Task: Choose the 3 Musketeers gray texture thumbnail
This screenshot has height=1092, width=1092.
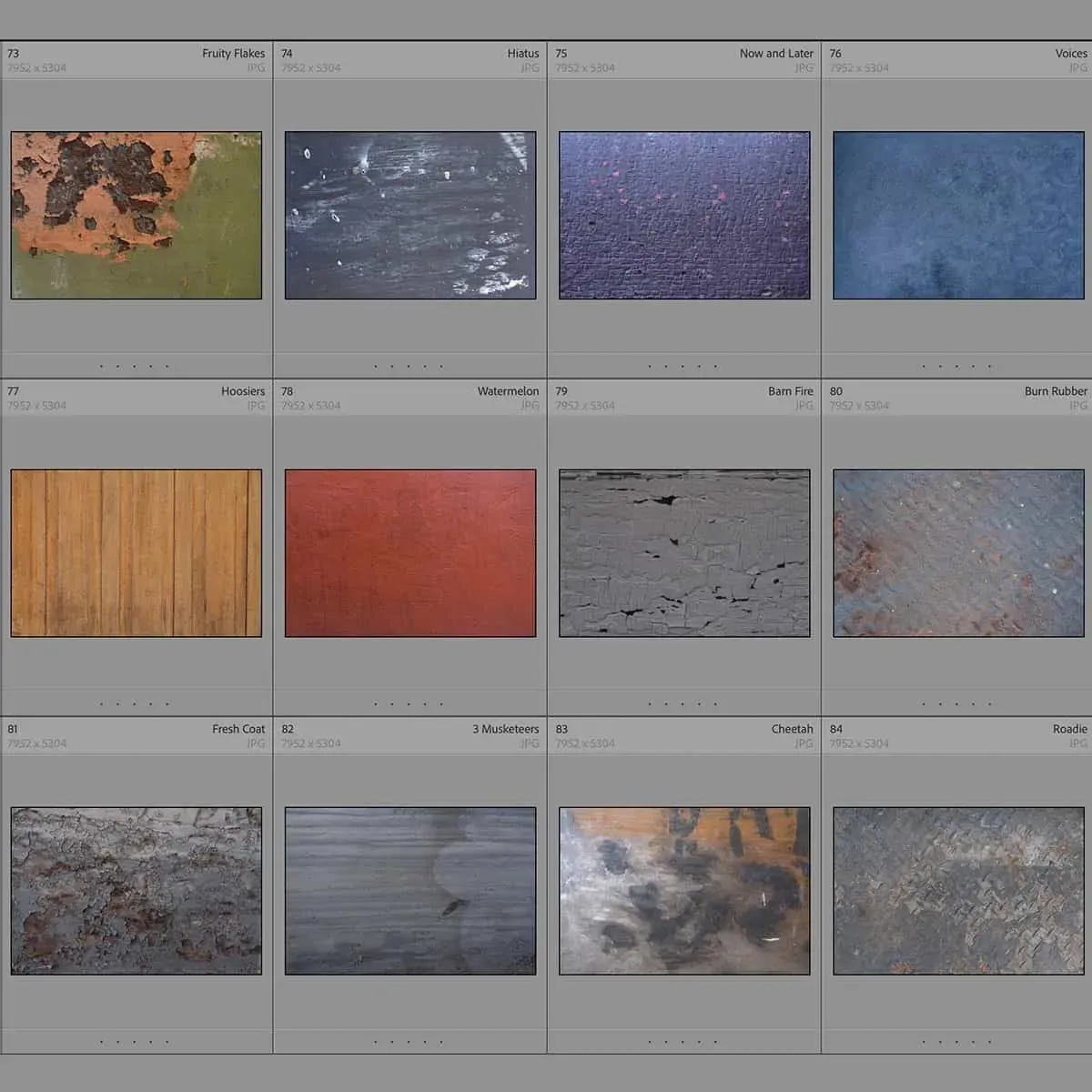Action: tap(410, 891)
